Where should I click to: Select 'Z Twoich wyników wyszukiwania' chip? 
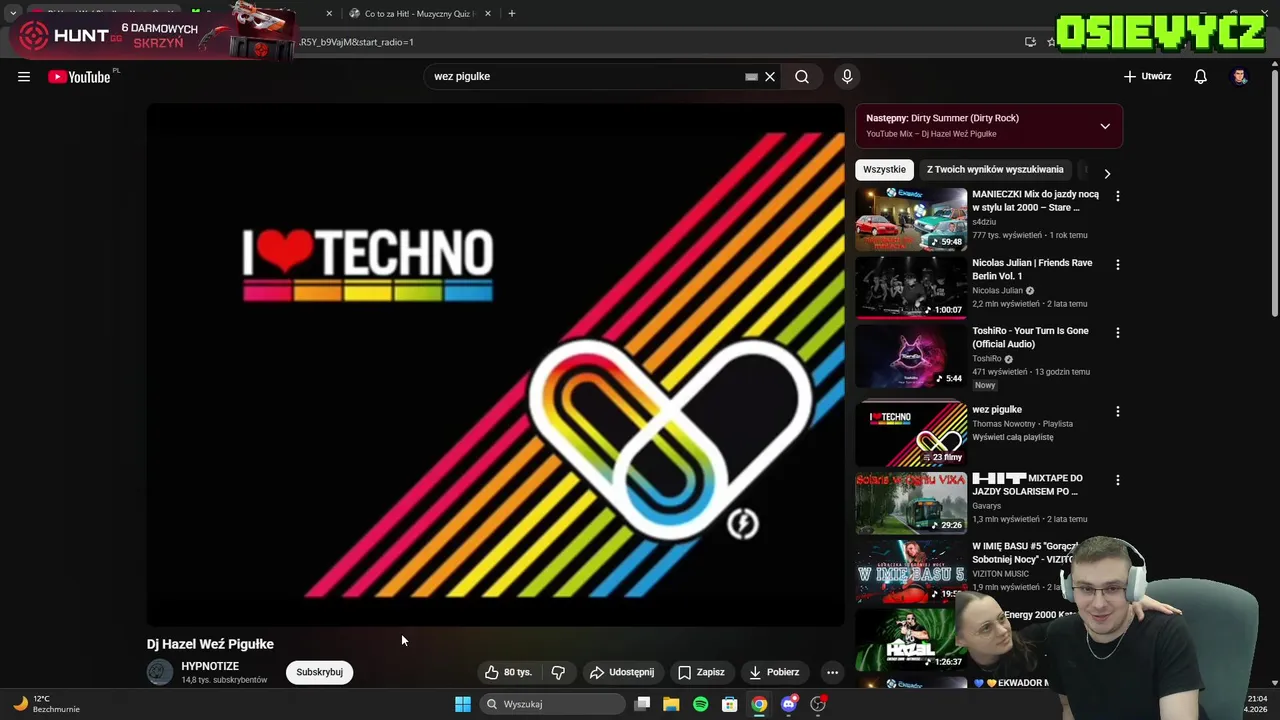pos(995,170)
